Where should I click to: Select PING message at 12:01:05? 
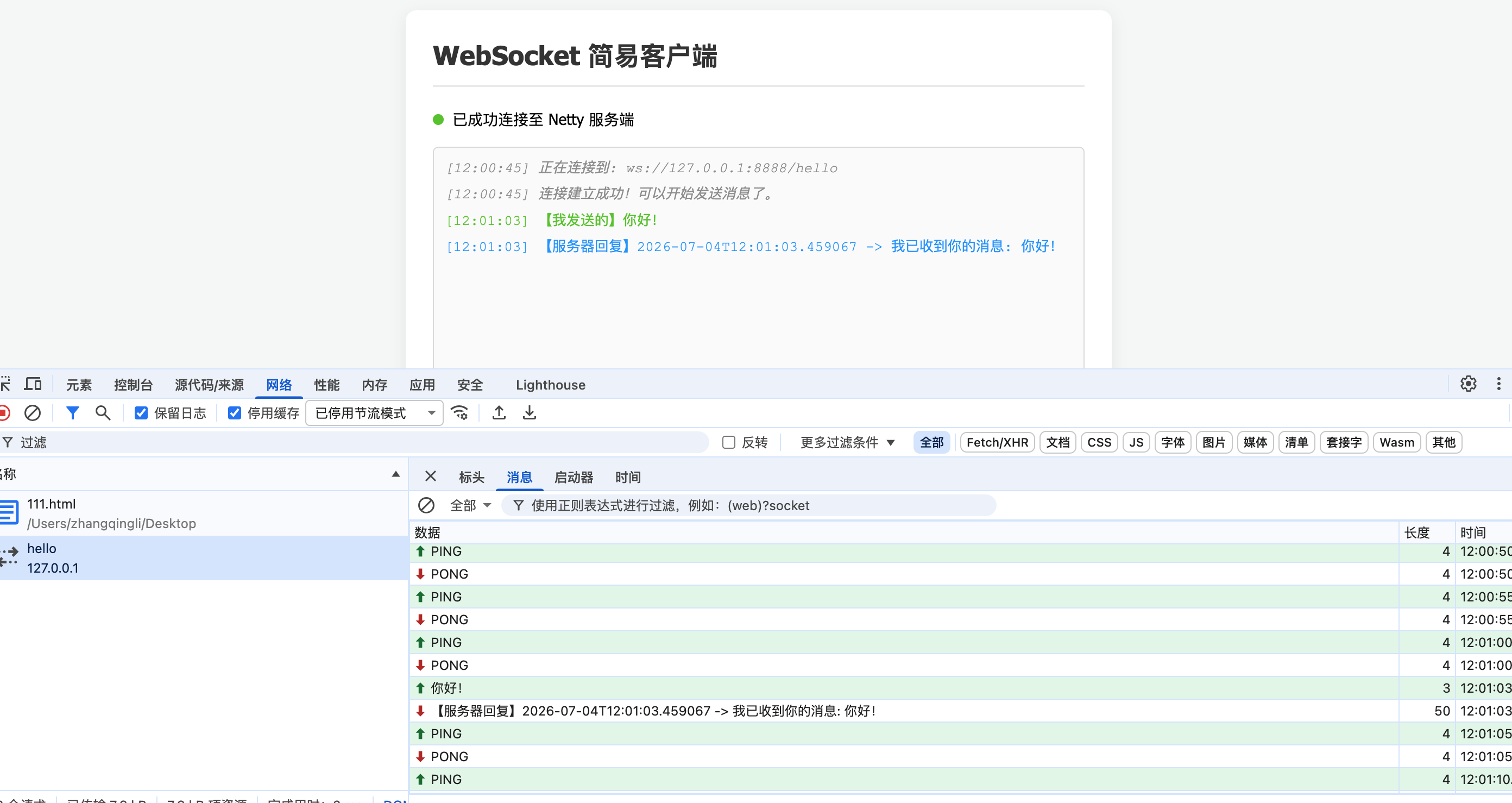tap(960, 733)
